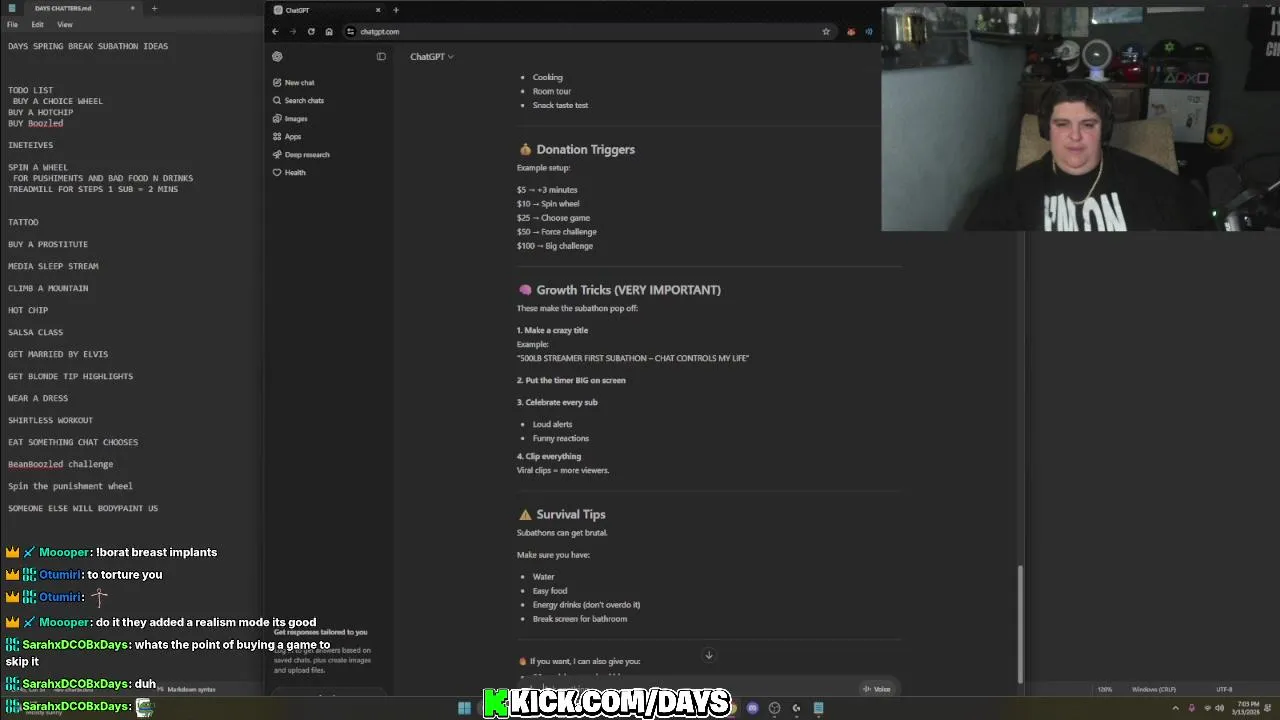The height and width of the screenshot is (720, 1280).
Task: Click 'Spin the punishment wheel' line in editor
Action: click(x=70, y=486)
